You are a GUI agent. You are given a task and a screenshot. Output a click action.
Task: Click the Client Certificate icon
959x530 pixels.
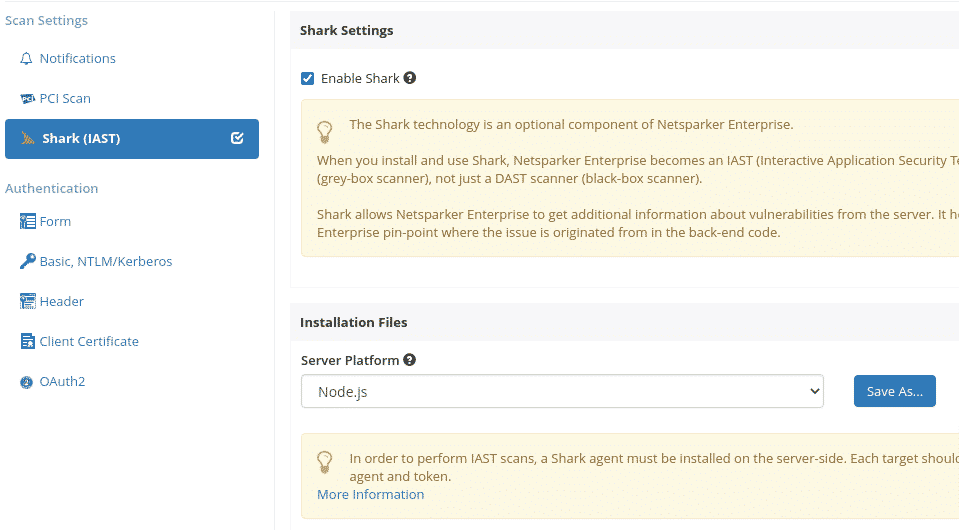coord(28,341)
